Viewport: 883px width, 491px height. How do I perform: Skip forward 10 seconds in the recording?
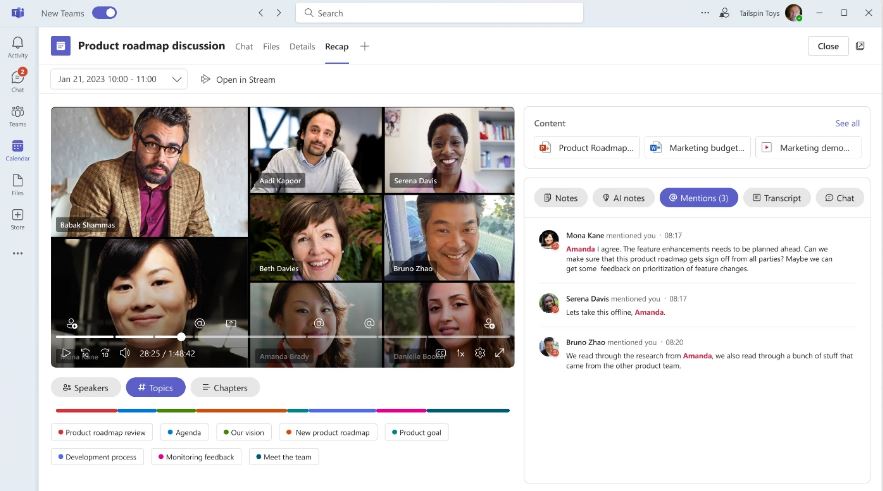pyautogui.click(x=105, y=353)
